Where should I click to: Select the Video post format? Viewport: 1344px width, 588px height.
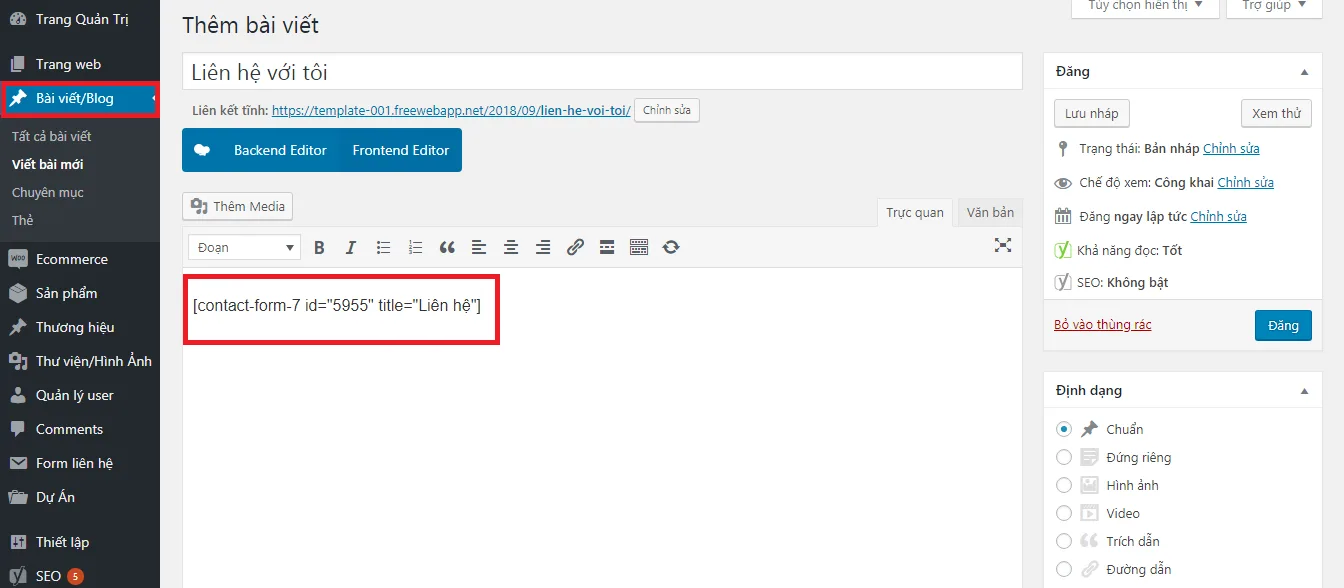(x=1064, y=513)
